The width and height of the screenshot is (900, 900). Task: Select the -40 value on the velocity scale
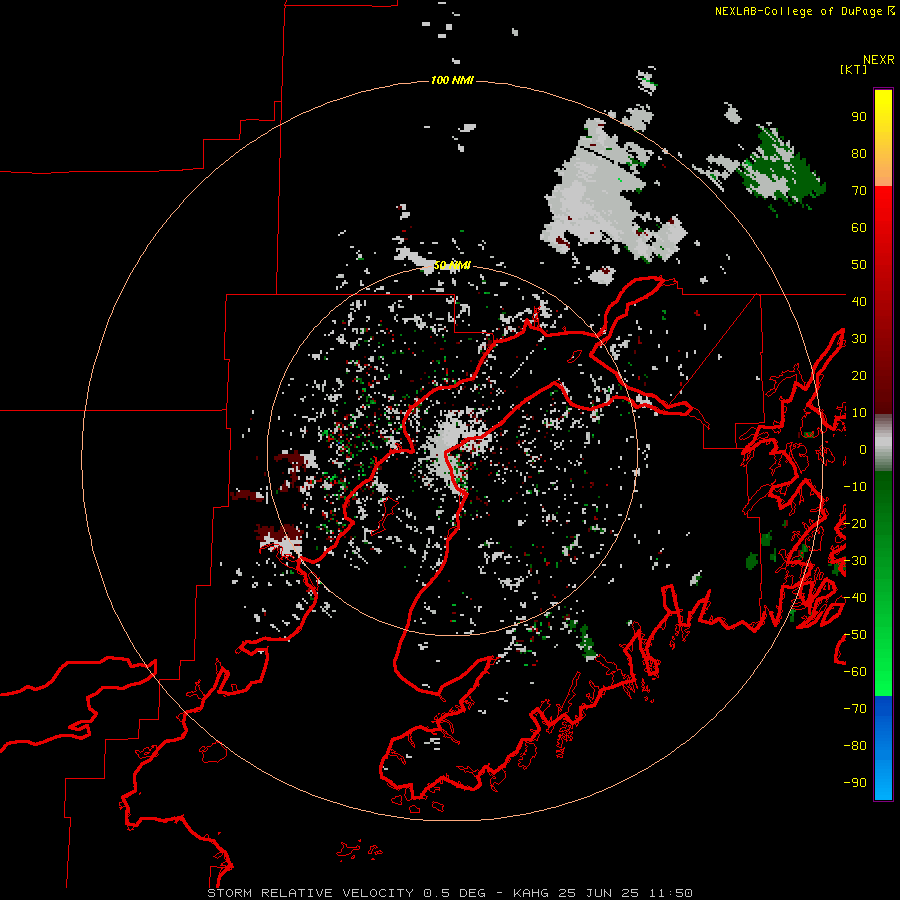click(x=855, y=598)
